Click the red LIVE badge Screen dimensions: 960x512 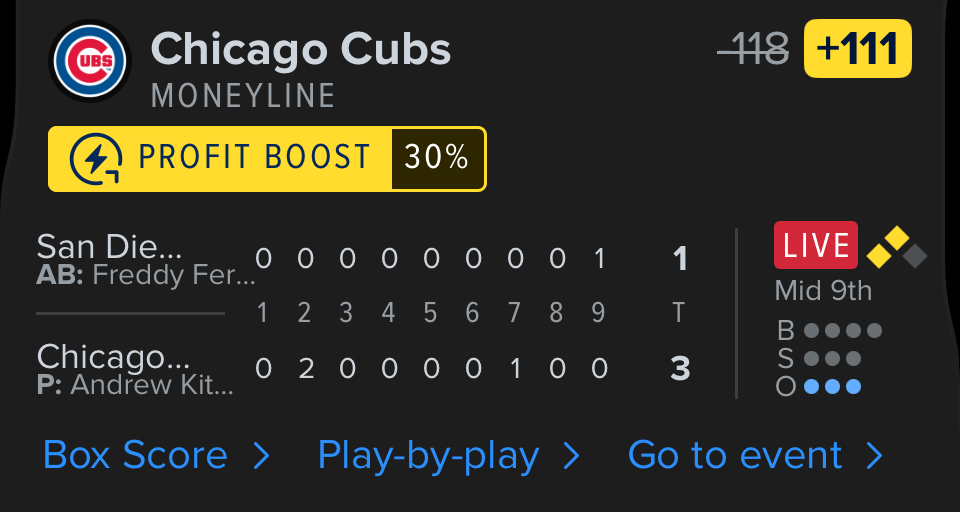tap(815, 246)
